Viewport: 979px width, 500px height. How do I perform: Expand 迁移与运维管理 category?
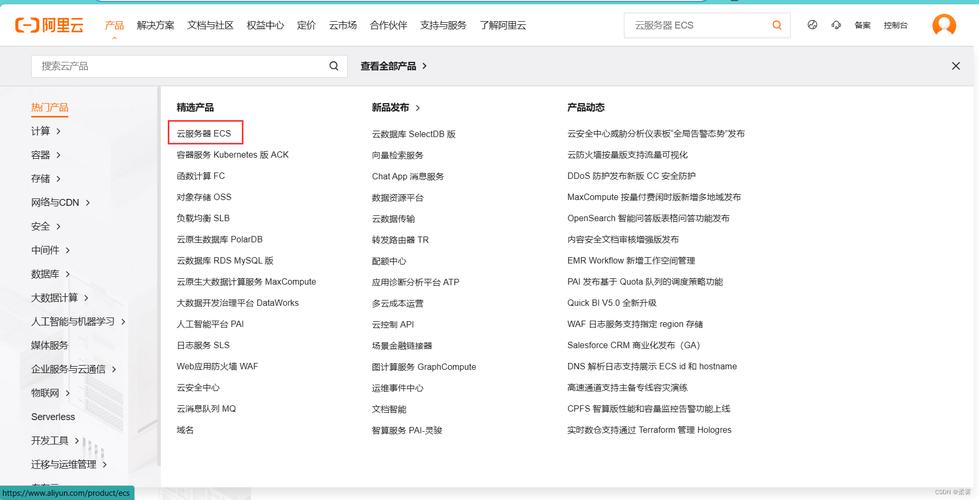(69, 464)
